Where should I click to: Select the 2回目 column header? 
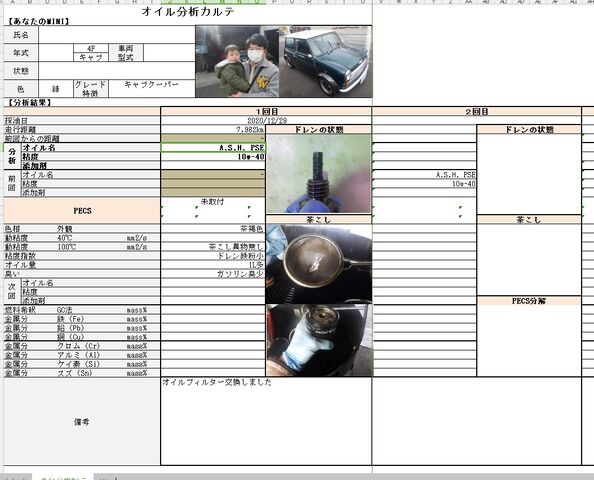coord(477,111)
